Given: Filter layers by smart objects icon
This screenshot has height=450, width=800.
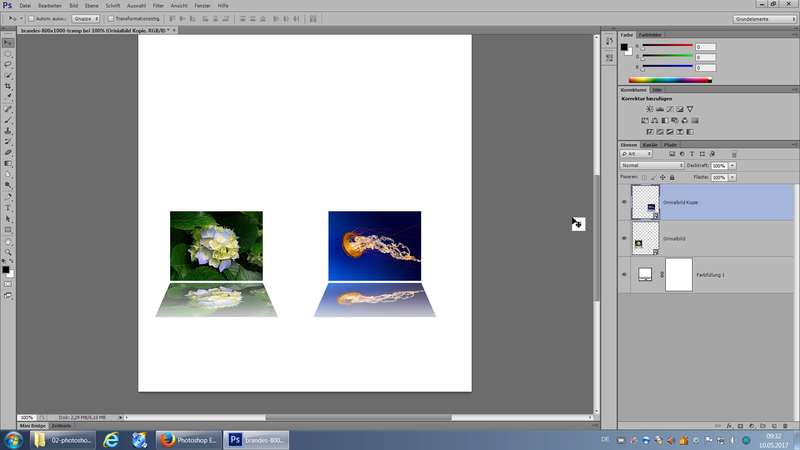Looking at the screenshot, I should coord(712,154).
